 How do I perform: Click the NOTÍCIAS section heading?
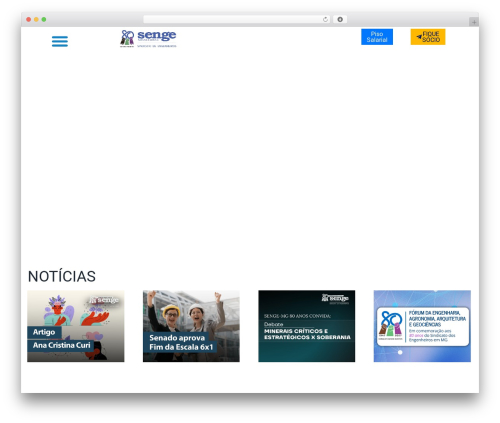pos(62,276)
